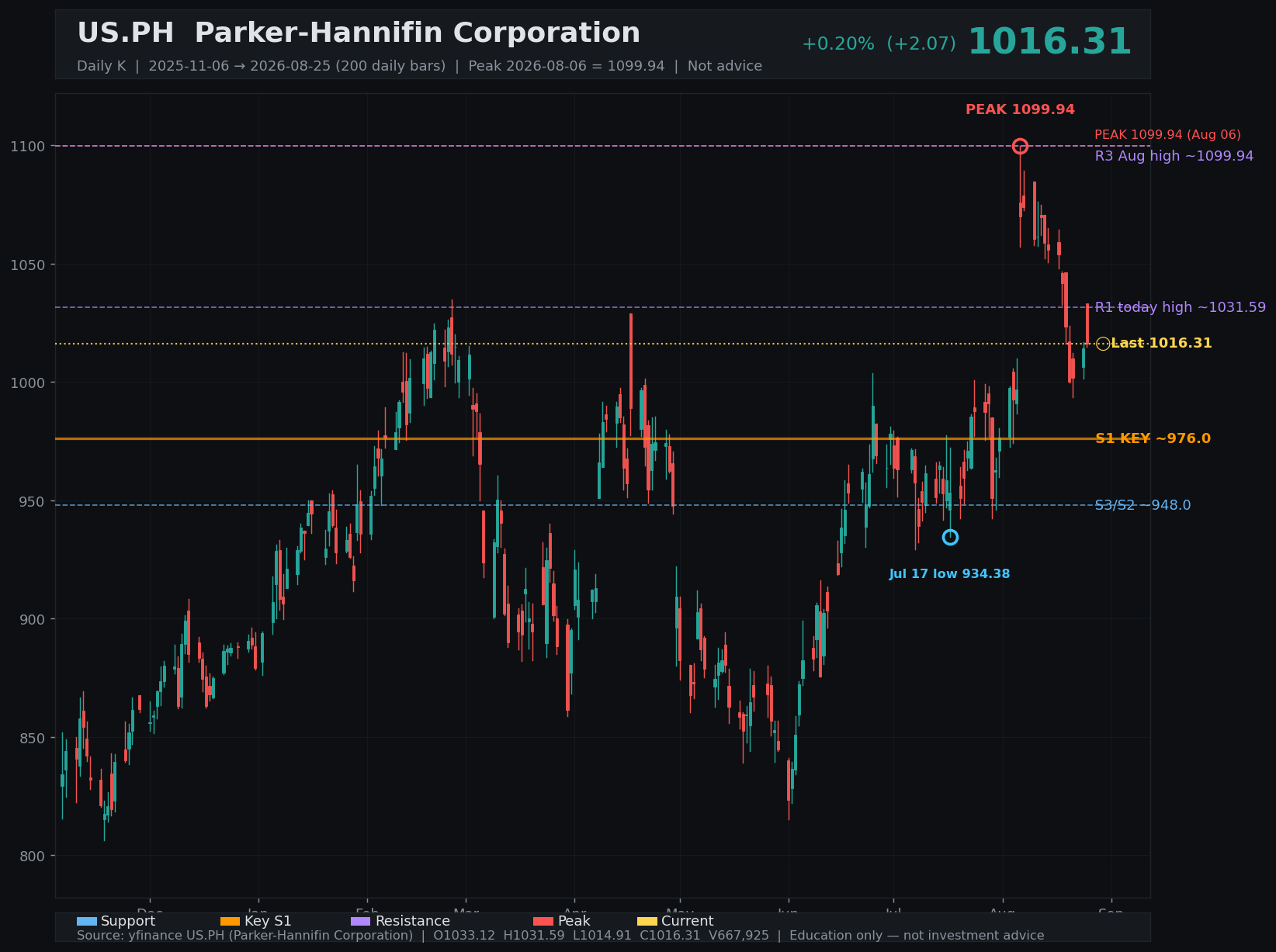1276x952 pixels.
Task: Click the large price '1016.31' in the header
Action: point(1049,42)
